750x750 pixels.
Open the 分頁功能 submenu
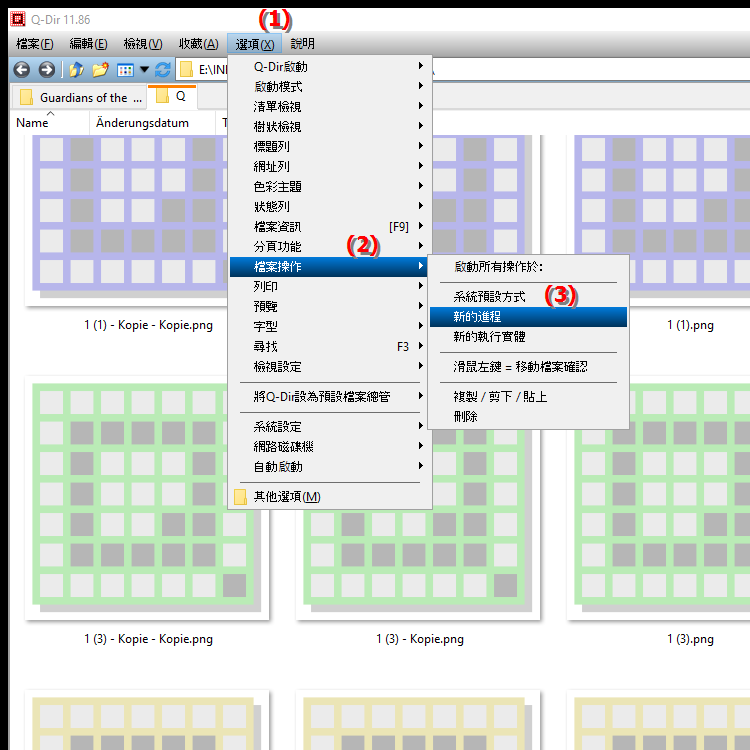(330, 246)
